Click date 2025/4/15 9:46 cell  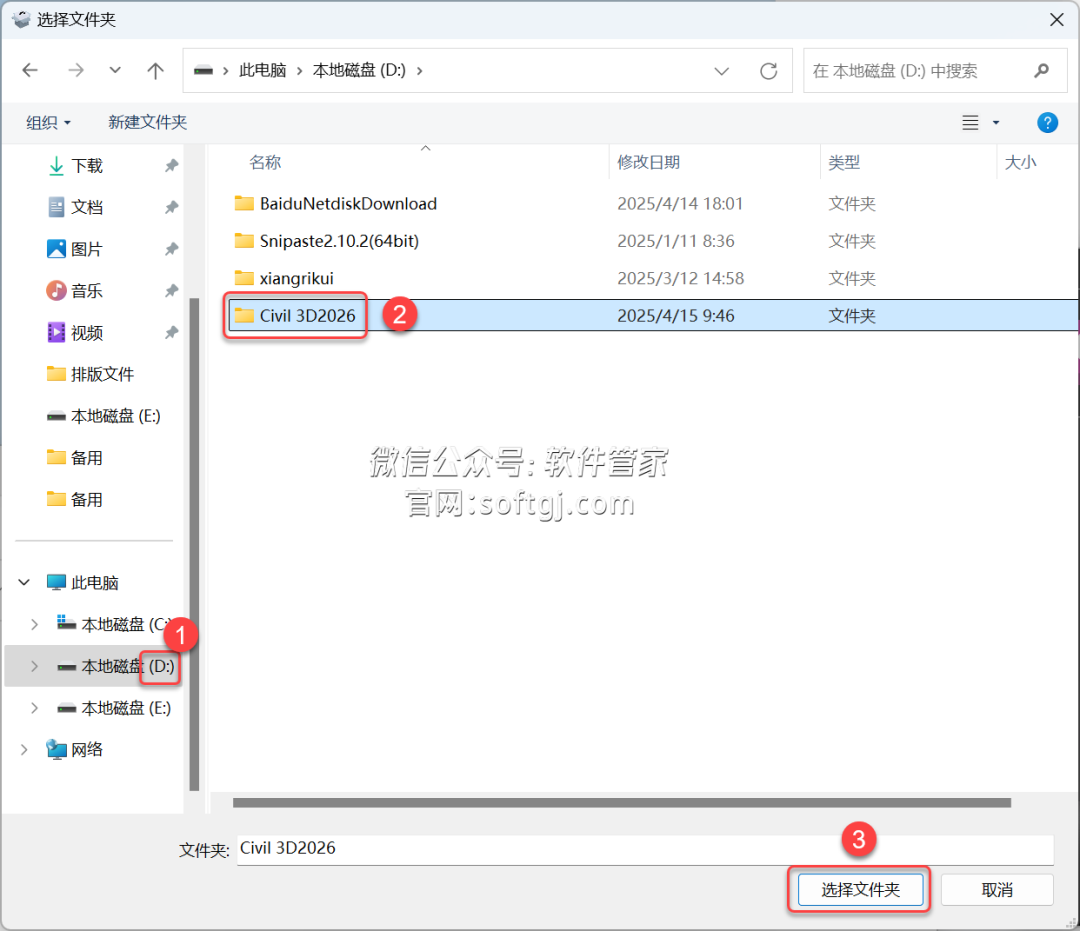coord(675,315)
